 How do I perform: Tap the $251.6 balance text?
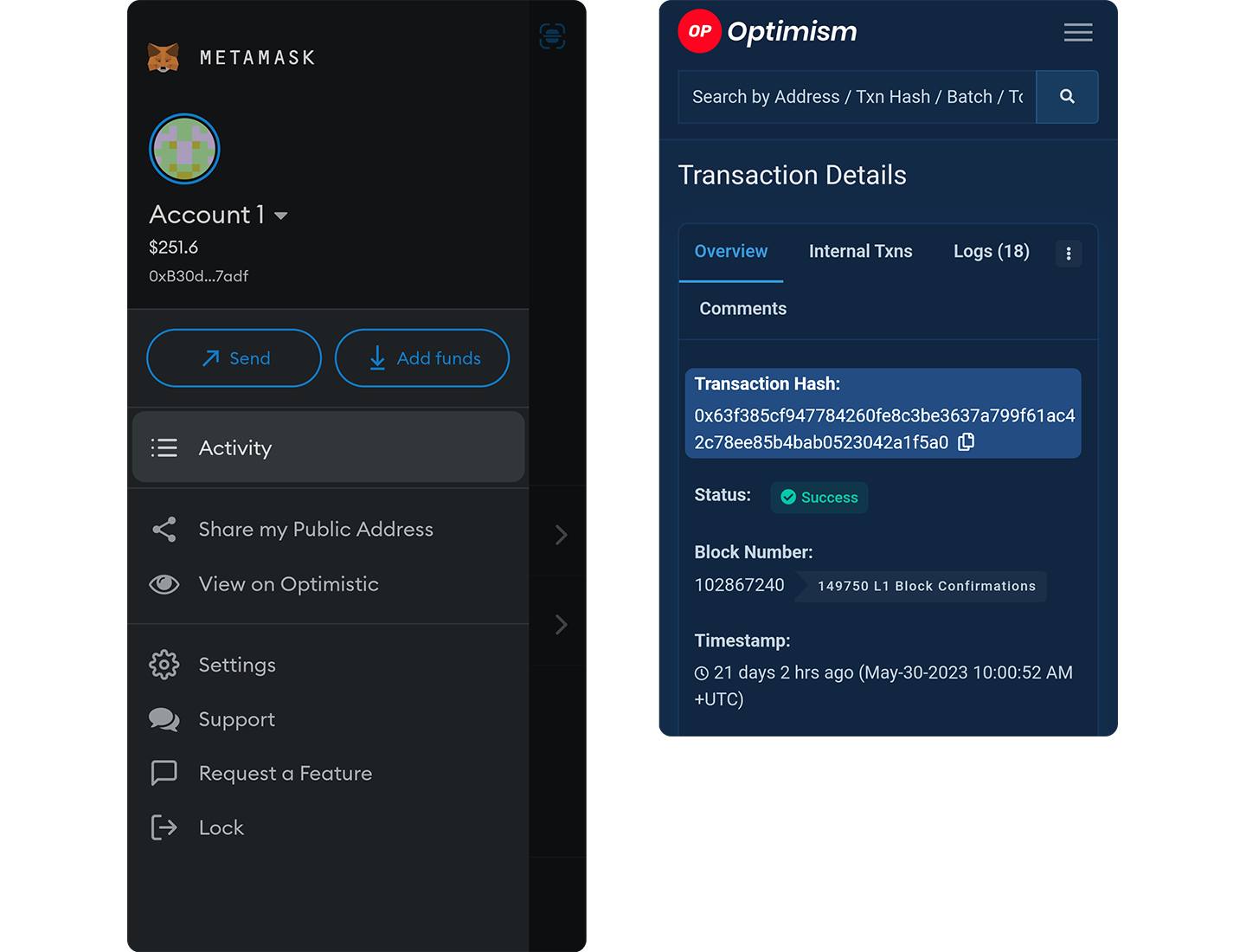173,248
